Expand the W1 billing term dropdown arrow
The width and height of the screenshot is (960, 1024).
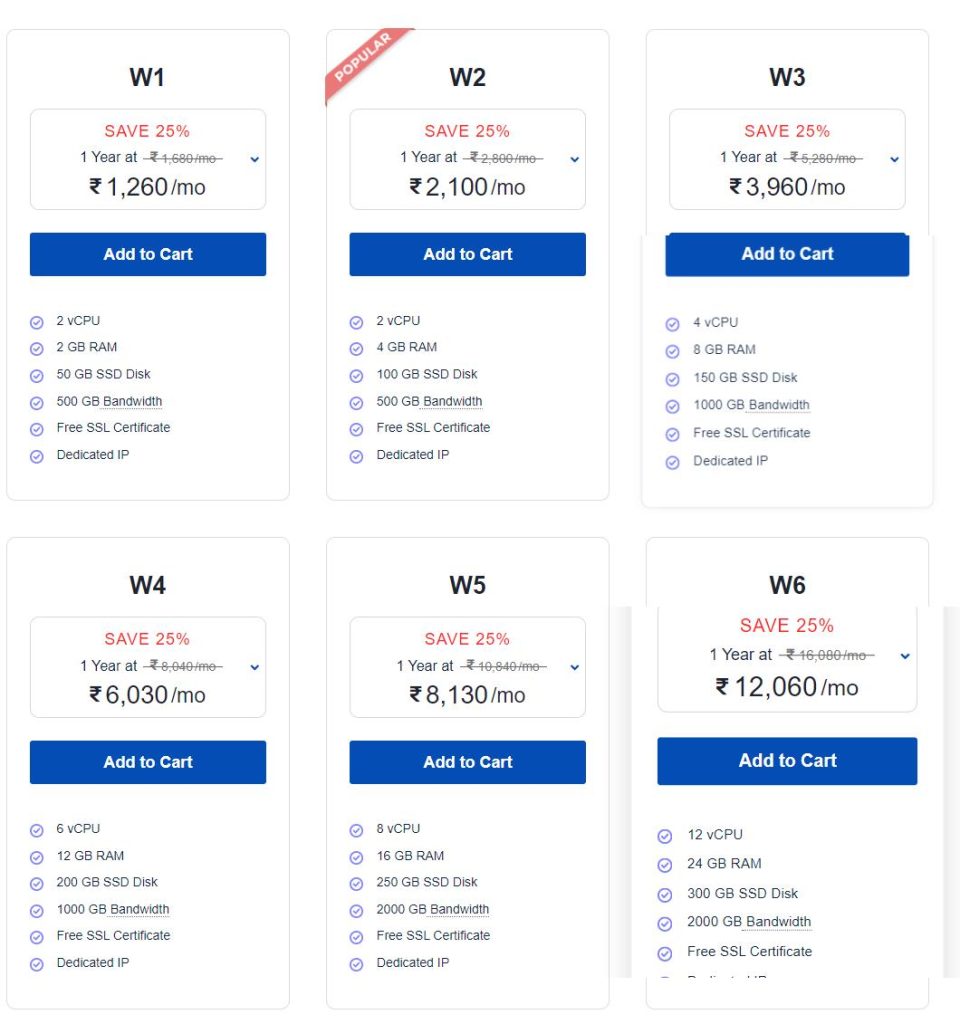tap(255, 159)
